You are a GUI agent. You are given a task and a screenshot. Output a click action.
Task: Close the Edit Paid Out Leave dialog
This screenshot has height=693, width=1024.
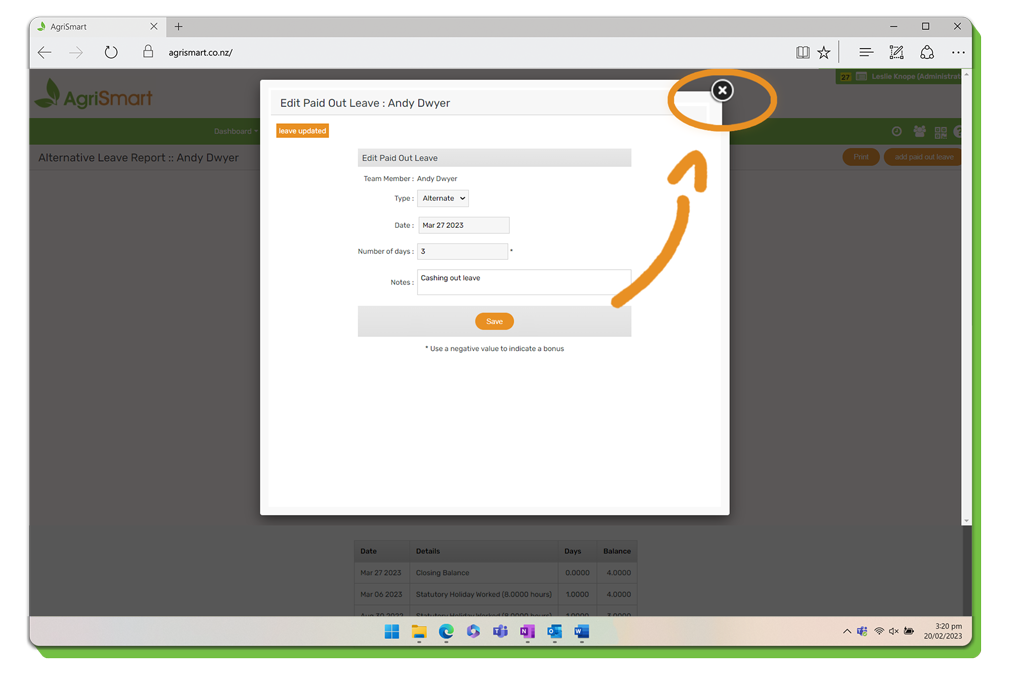(x=722, y=90)
